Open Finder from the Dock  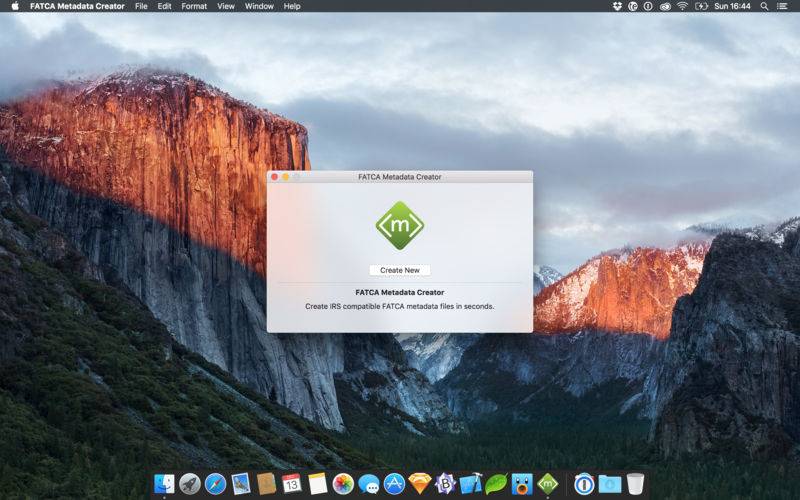(164, 484)
